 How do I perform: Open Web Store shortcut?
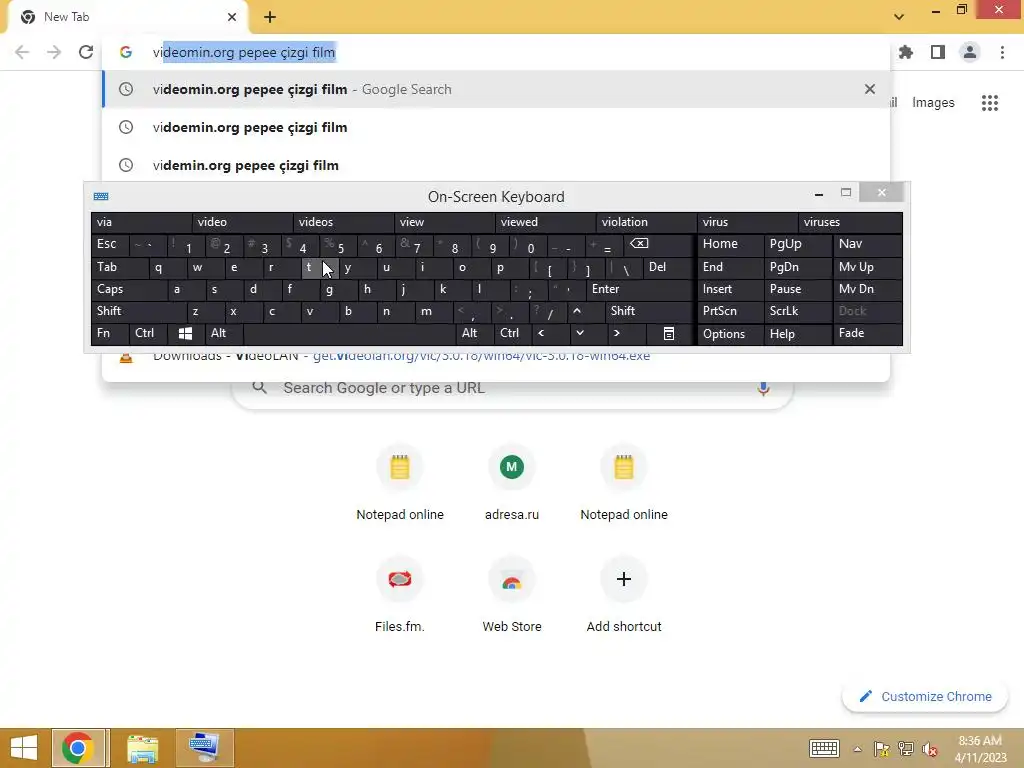point(512,596)
